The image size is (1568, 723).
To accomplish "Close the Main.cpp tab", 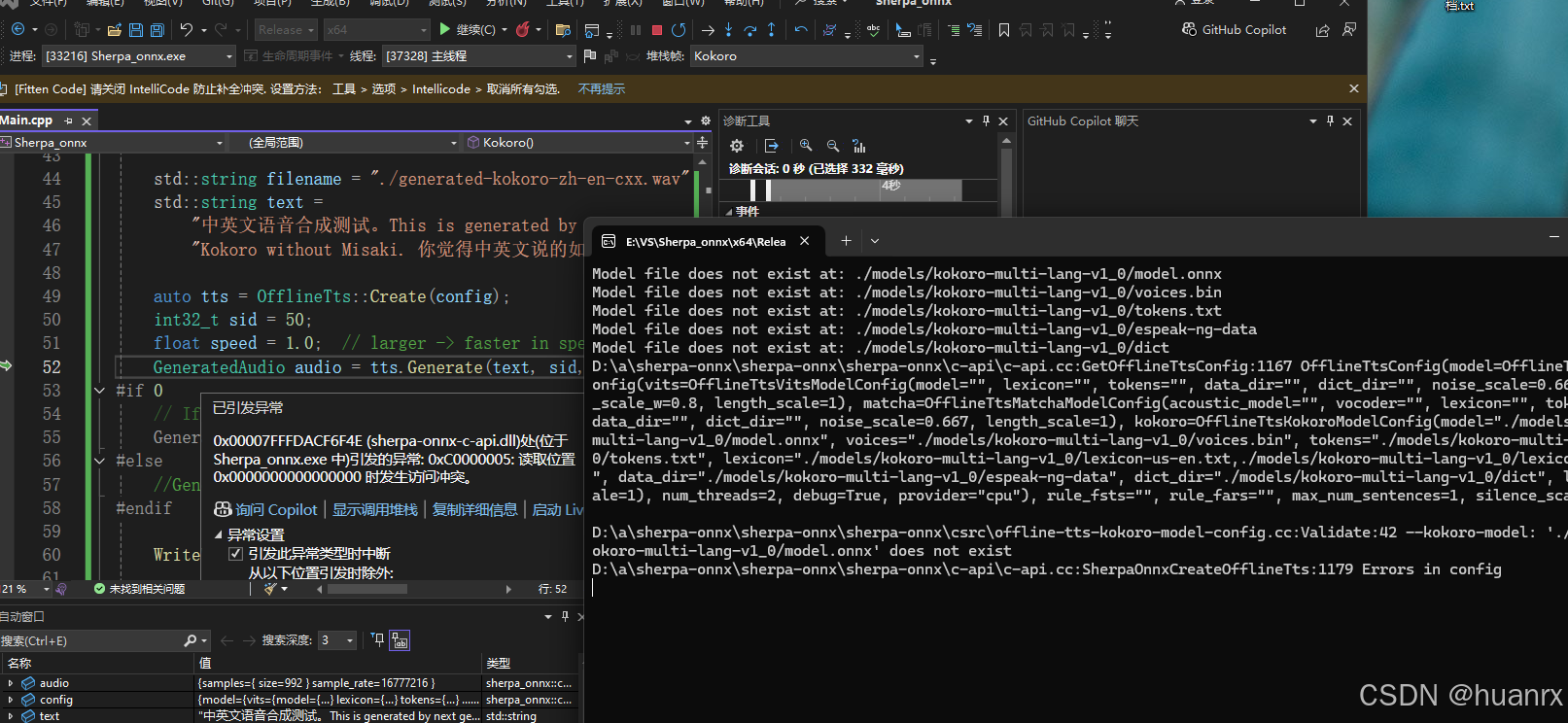I will click(87, 121).
